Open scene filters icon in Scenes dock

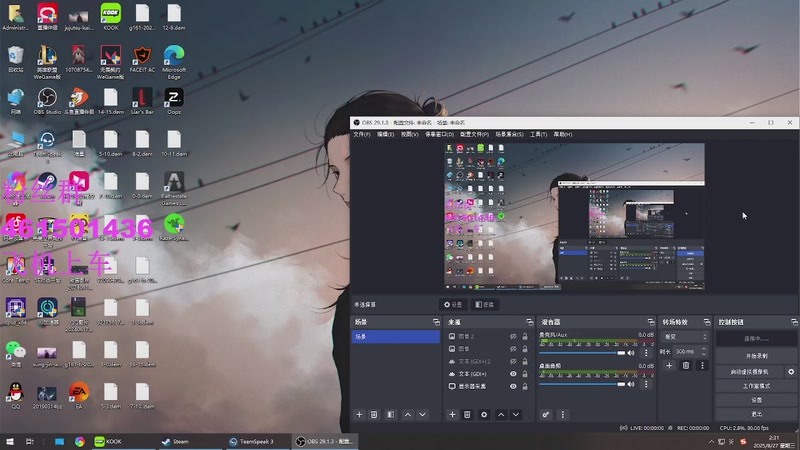(x=391, y=415)
